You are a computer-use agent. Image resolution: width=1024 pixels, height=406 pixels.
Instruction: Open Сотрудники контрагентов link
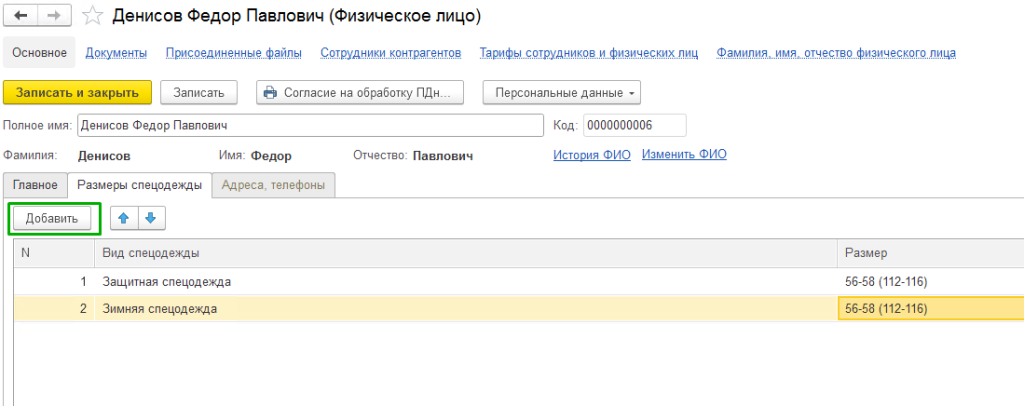pyautogui.click(x=390, y=53)
